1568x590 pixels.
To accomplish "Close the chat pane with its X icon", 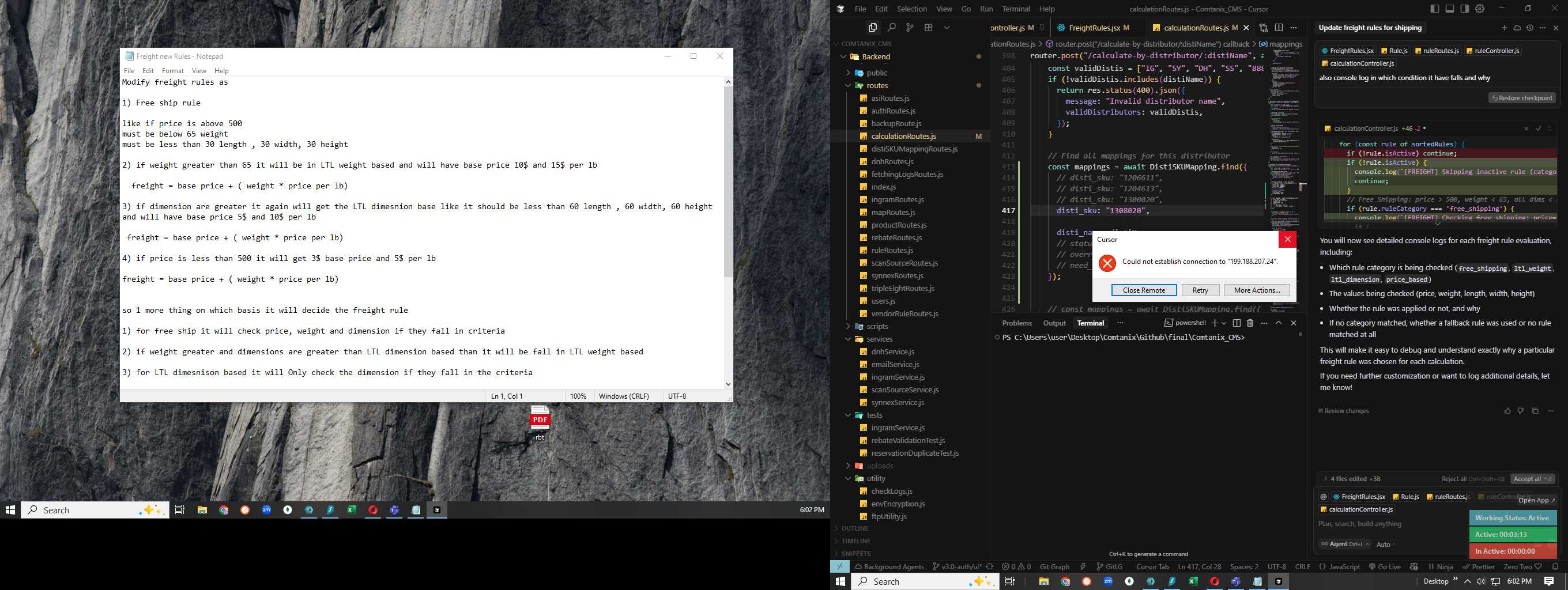I will click(1556, 28).
